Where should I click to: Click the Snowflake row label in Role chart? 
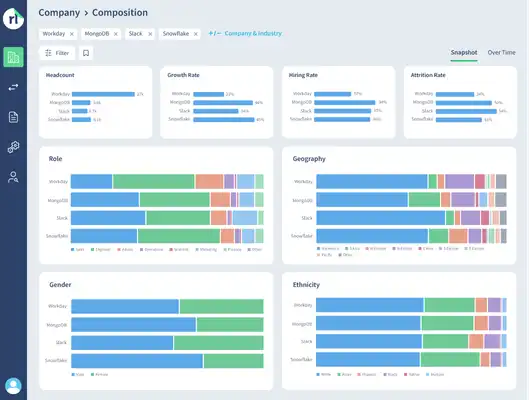tap(57, 236)
